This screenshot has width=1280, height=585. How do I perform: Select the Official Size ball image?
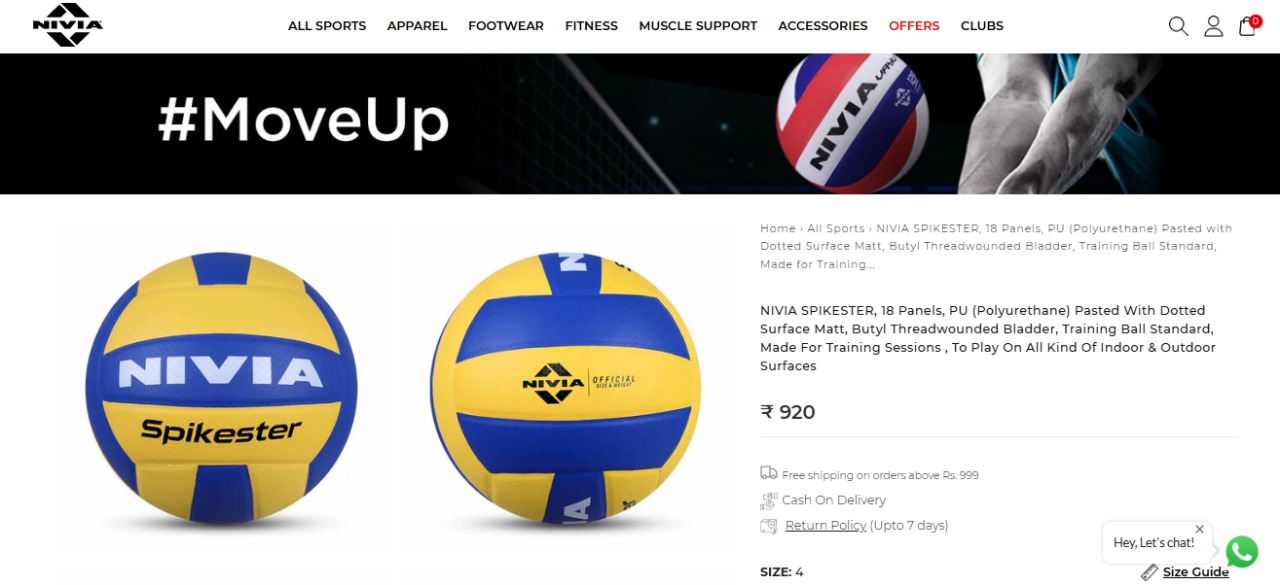click(565, 388)
